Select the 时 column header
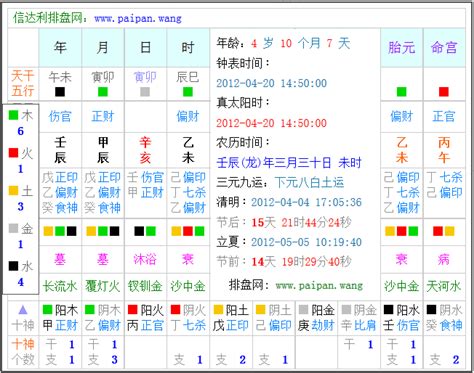474x373 pixels. (x=188, y=48)
